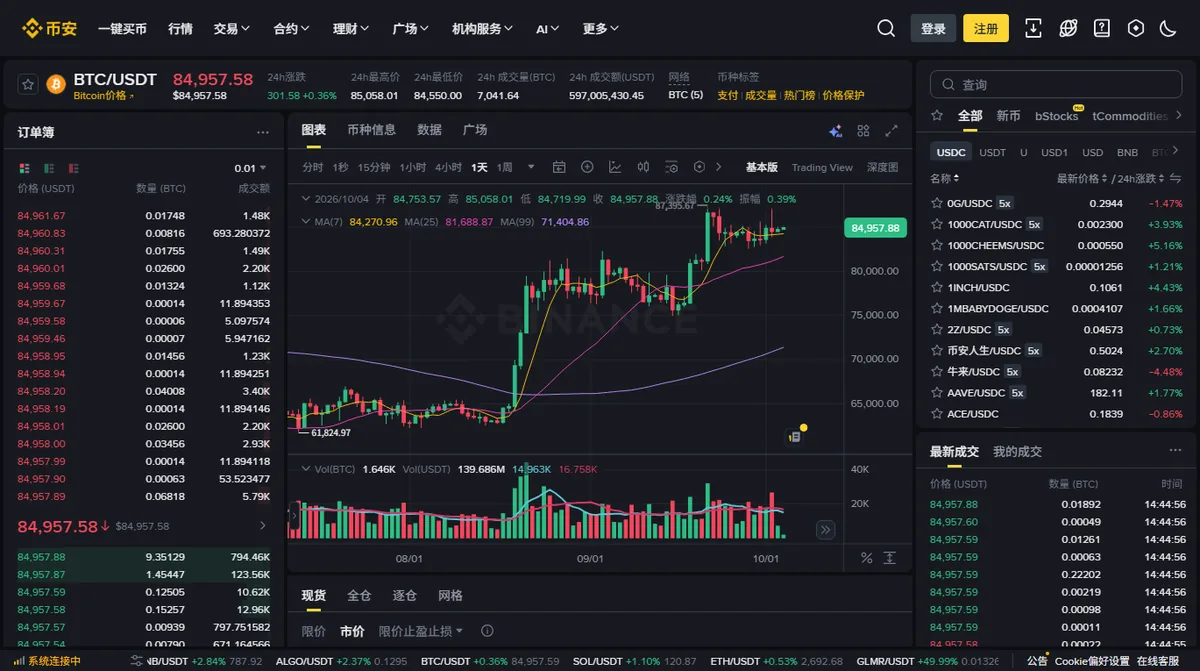
Task: Select the 4小时 chart interval
Action: pos(448,167)
